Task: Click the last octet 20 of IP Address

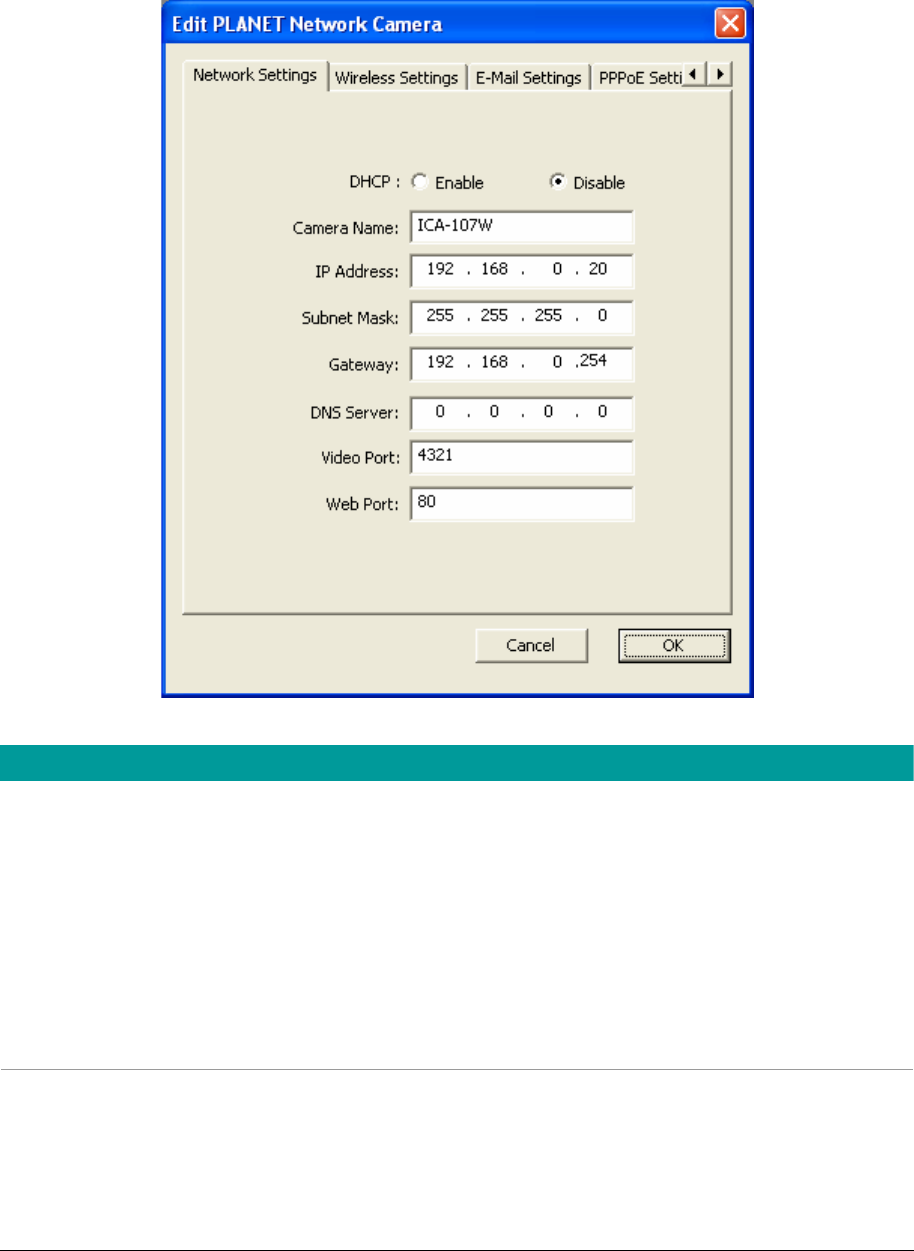Action: tap(599, 270)
